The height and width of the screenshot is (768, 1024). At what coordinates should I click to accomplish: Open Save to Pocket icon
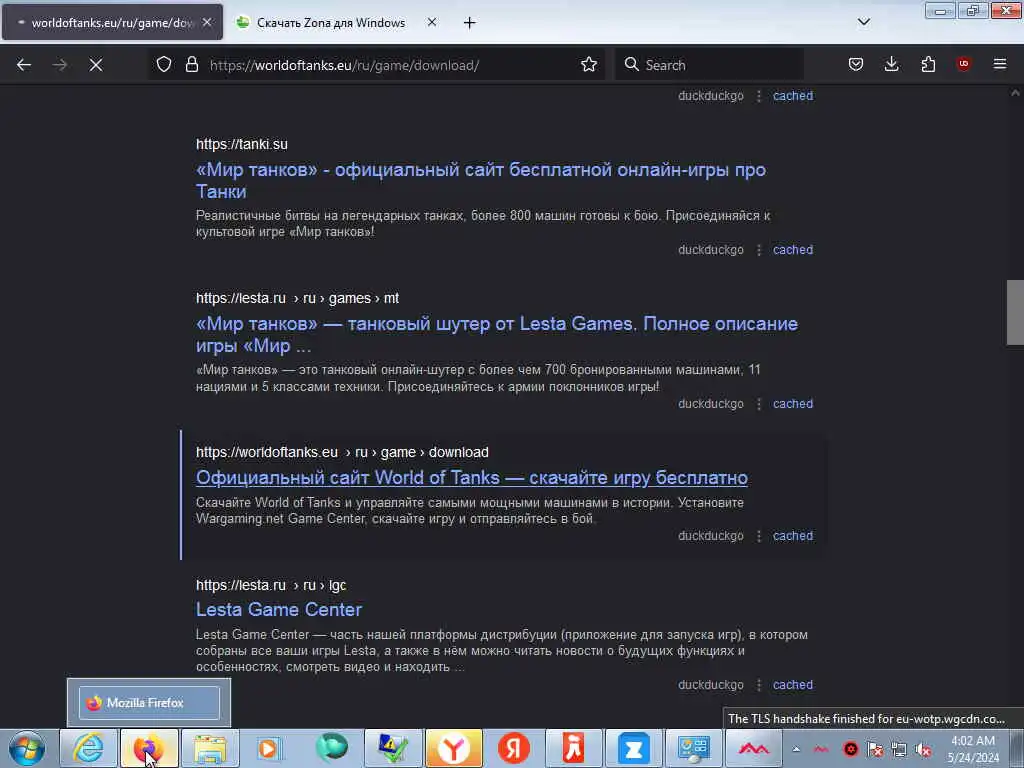856,64
